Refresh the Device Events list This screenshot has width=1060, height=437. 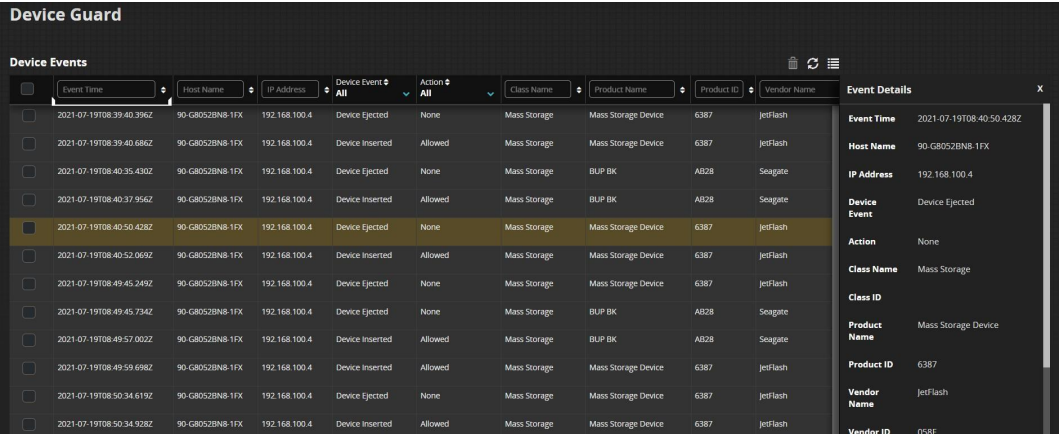tap(813, 63)
